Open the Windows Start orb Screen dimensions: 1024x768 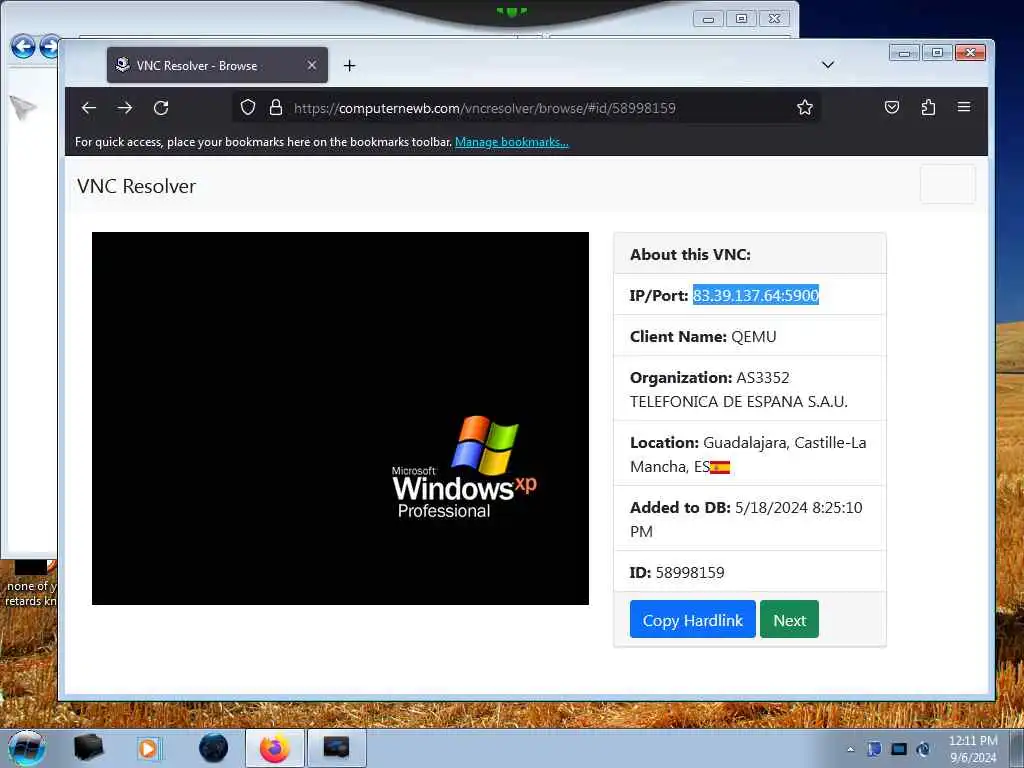tap(27, 748)
